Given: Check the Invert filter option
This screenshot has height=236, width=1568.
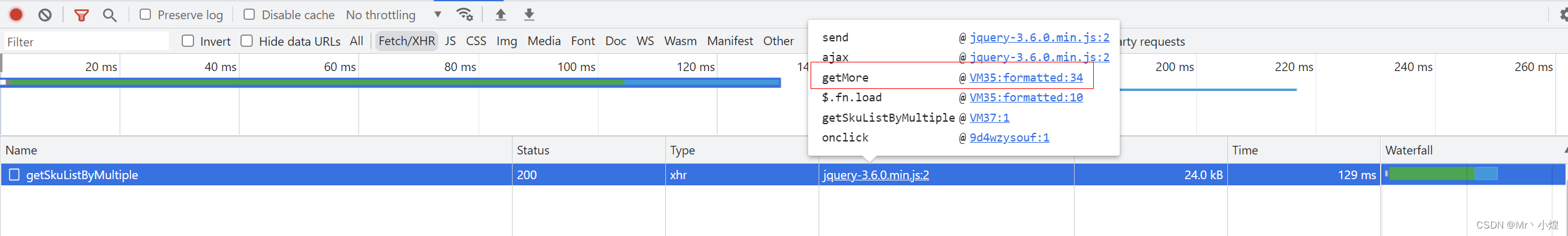Looking at the screenshot, I should [x=188, y=41].
